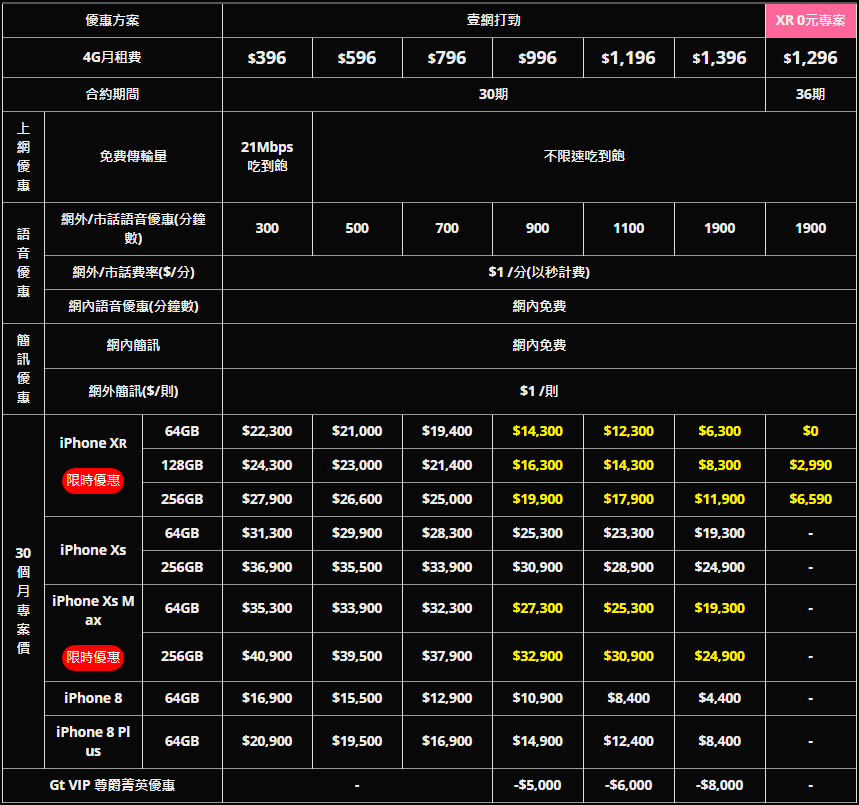Click the Gt VIP 尊爵菁英優惠 row label
The width and height of the screenshot is (859, 805).
112,785
